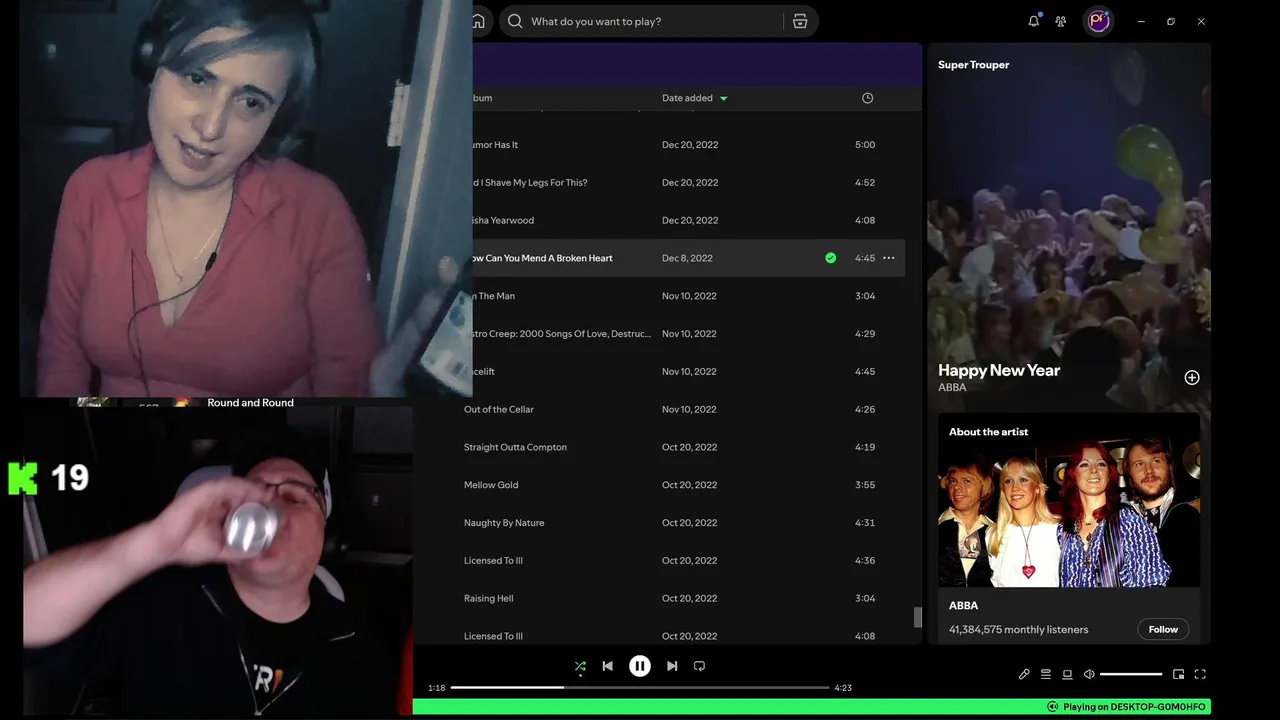Screen dimensions: 1280x720
Task: Toggle repeat mode
Action: 699,666
